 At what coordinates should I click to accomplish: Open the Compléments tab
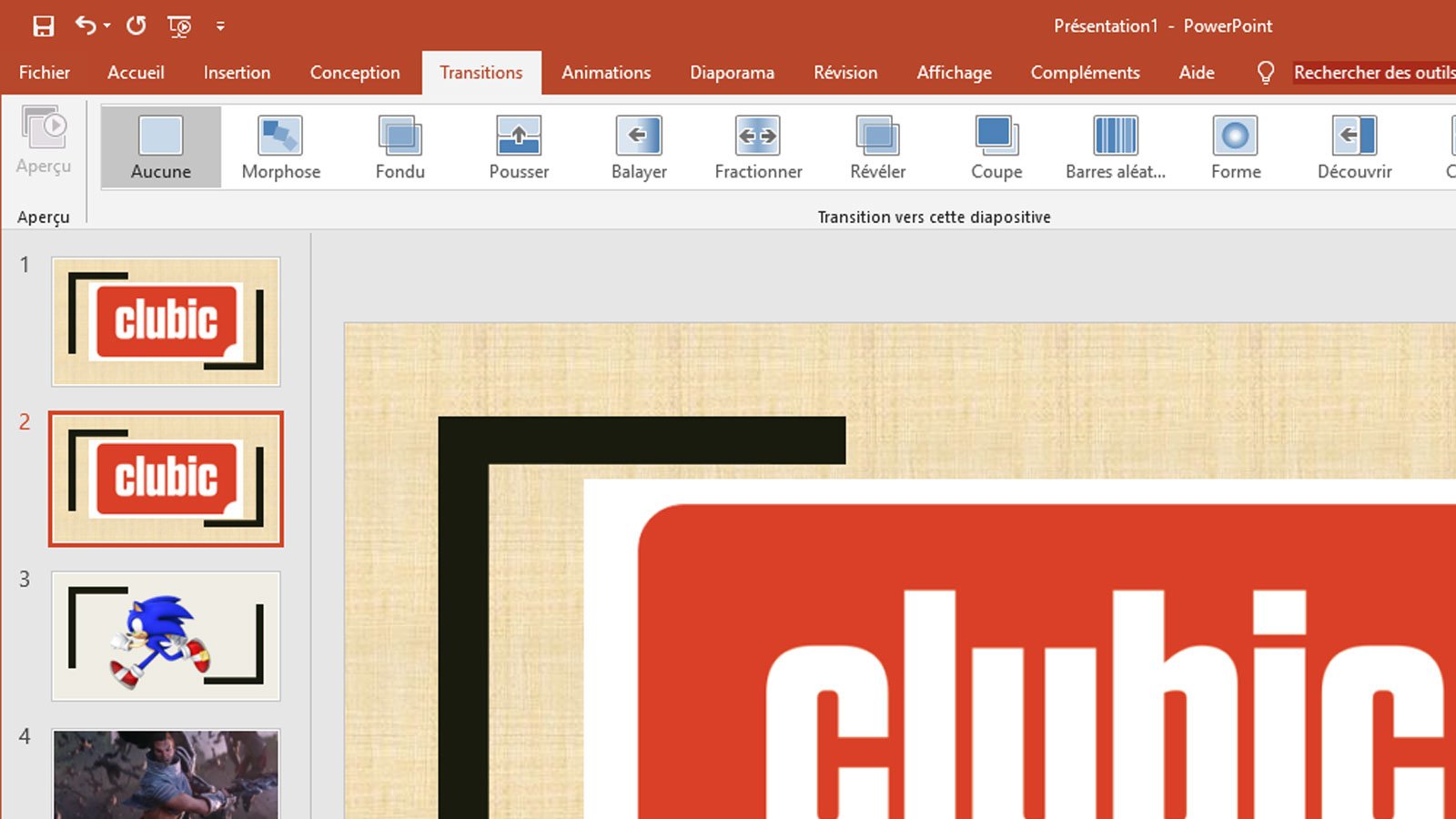click(1085, 73)
